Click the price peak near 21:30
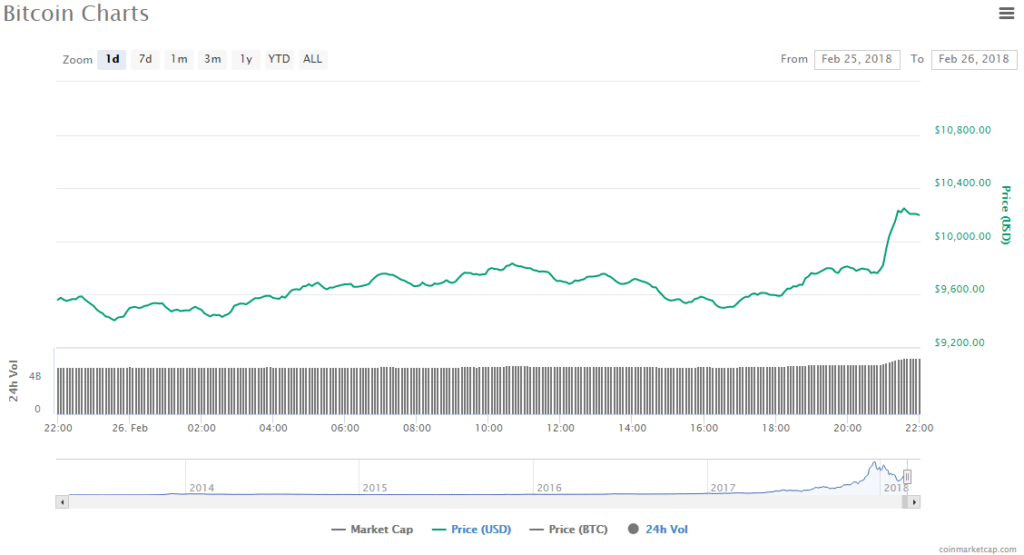1024x555 pixels. [x=903, y=209]
